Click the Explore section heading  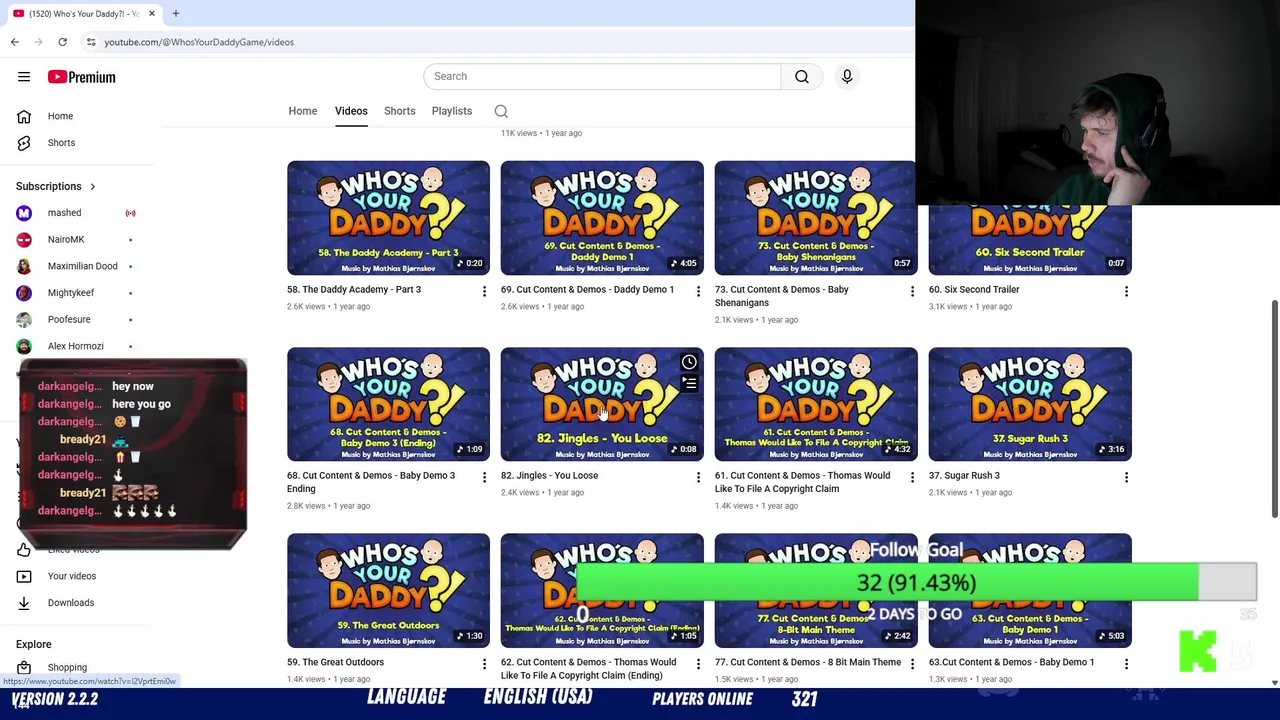pos(34,644)
